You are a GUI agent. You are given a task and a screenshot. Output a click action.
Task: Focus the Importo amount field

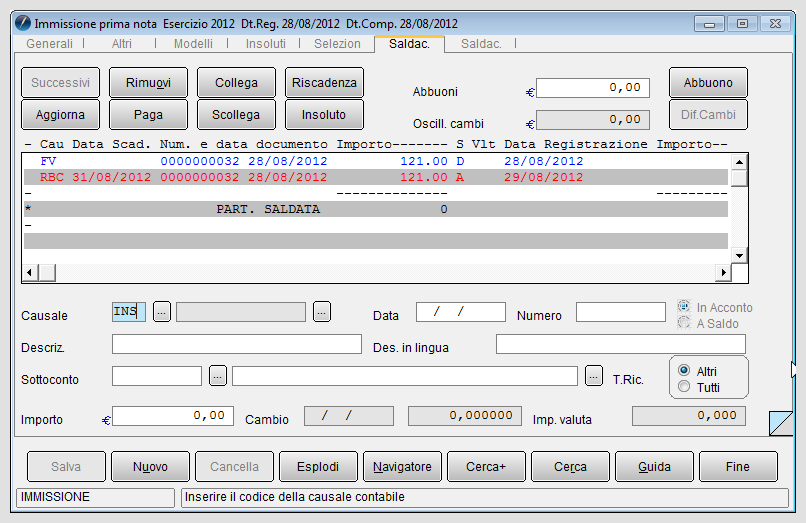pyautogui.click(x=173, y=416)
